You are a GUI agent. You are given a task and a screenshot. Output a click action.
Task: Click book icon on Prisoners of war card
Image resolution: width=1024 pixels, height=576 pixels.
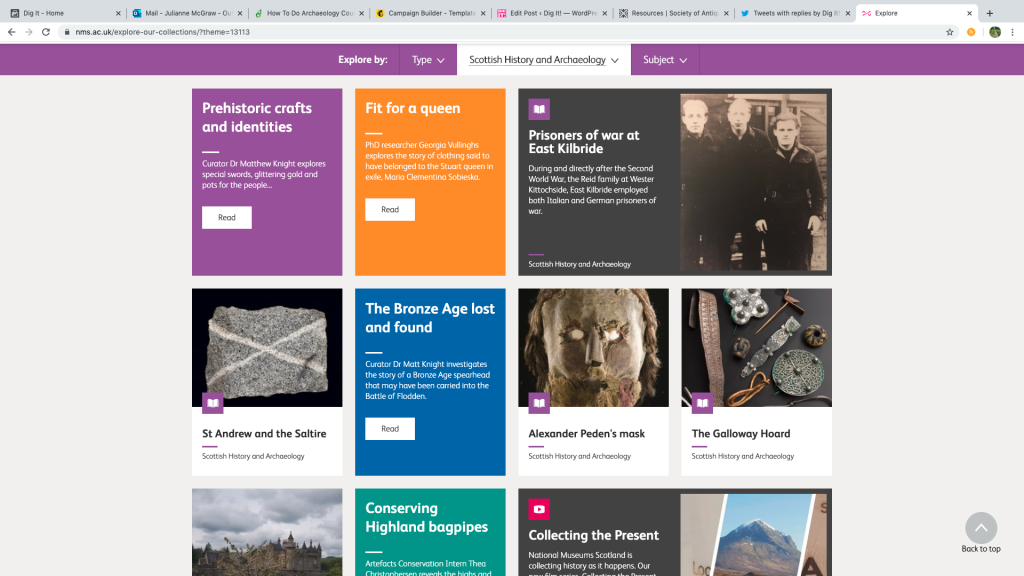539,109
